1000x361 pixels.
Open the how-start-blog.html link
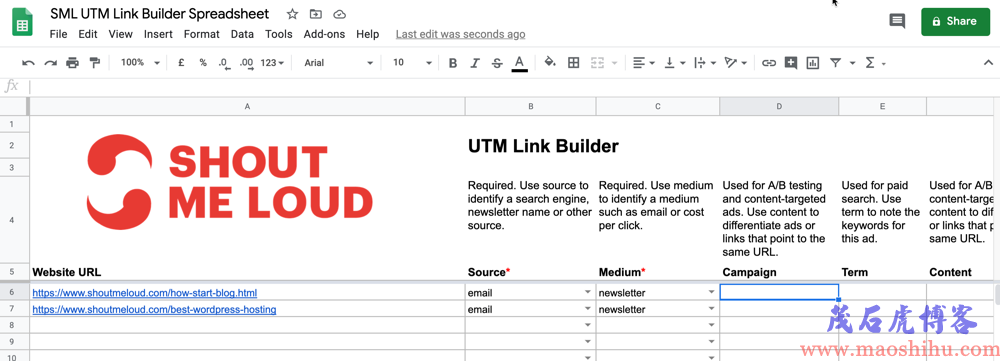coord(145,293)
